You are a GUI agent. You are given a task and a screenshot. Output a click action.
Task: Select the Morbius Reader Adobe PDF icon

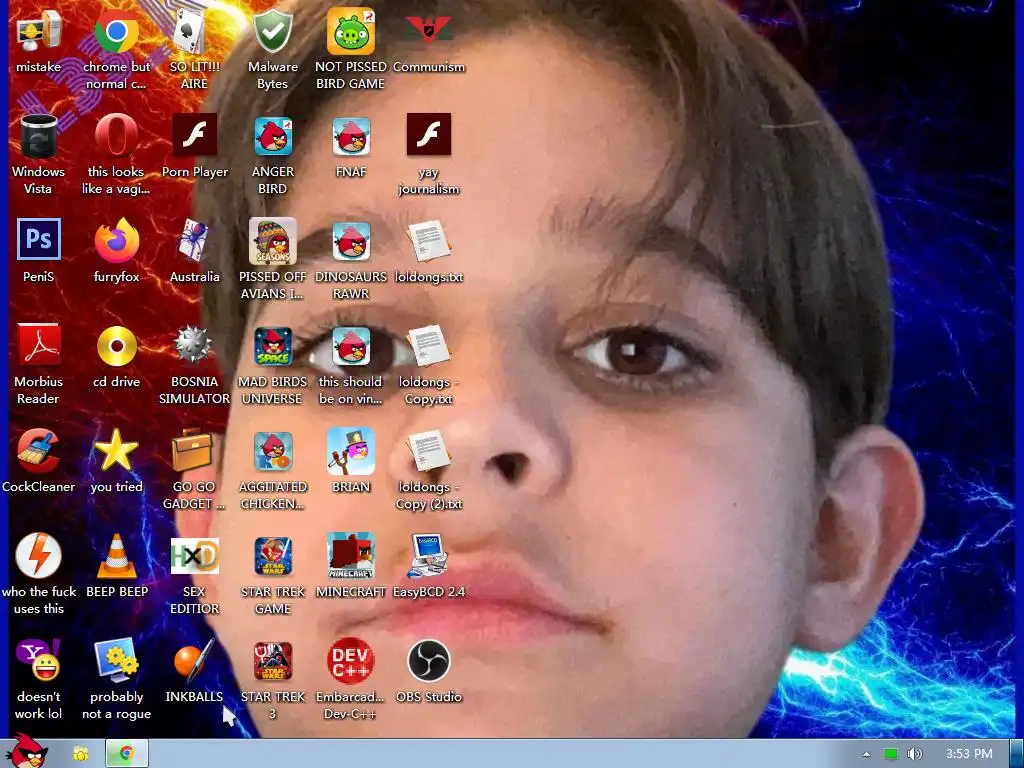(x=39, y=345)
